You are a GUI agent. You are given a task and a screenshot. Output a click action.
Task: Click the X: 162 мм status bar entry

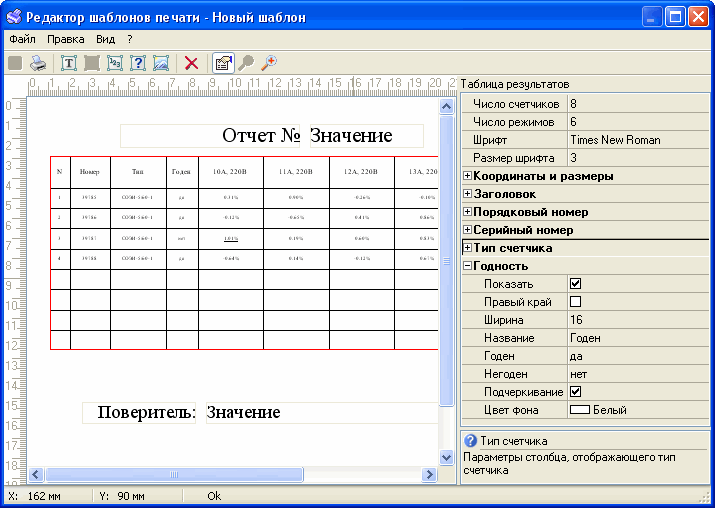pos(35,496)
